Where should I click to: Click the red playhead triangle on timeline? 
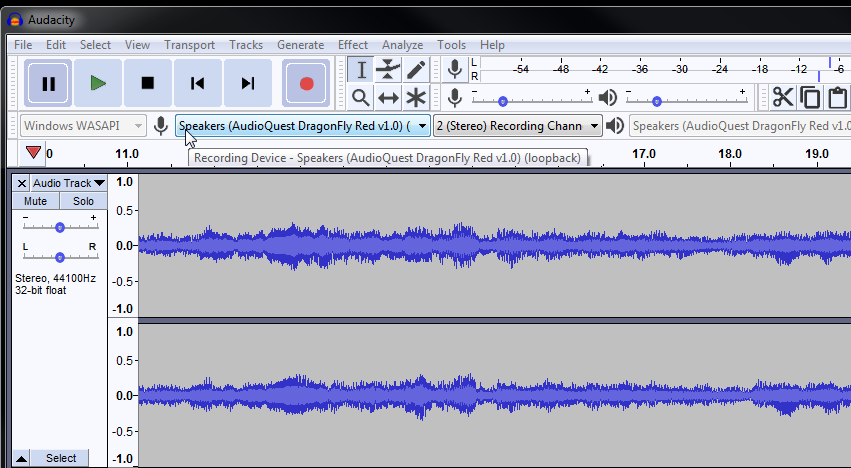pos(33,152)
